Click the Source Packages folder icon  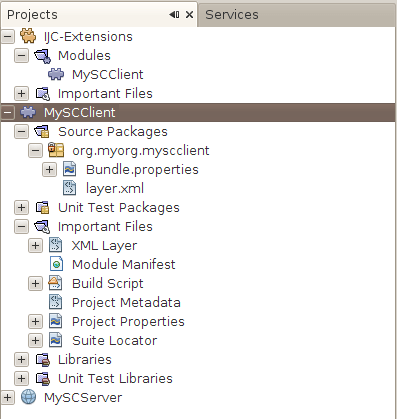(x=42, y=132)
